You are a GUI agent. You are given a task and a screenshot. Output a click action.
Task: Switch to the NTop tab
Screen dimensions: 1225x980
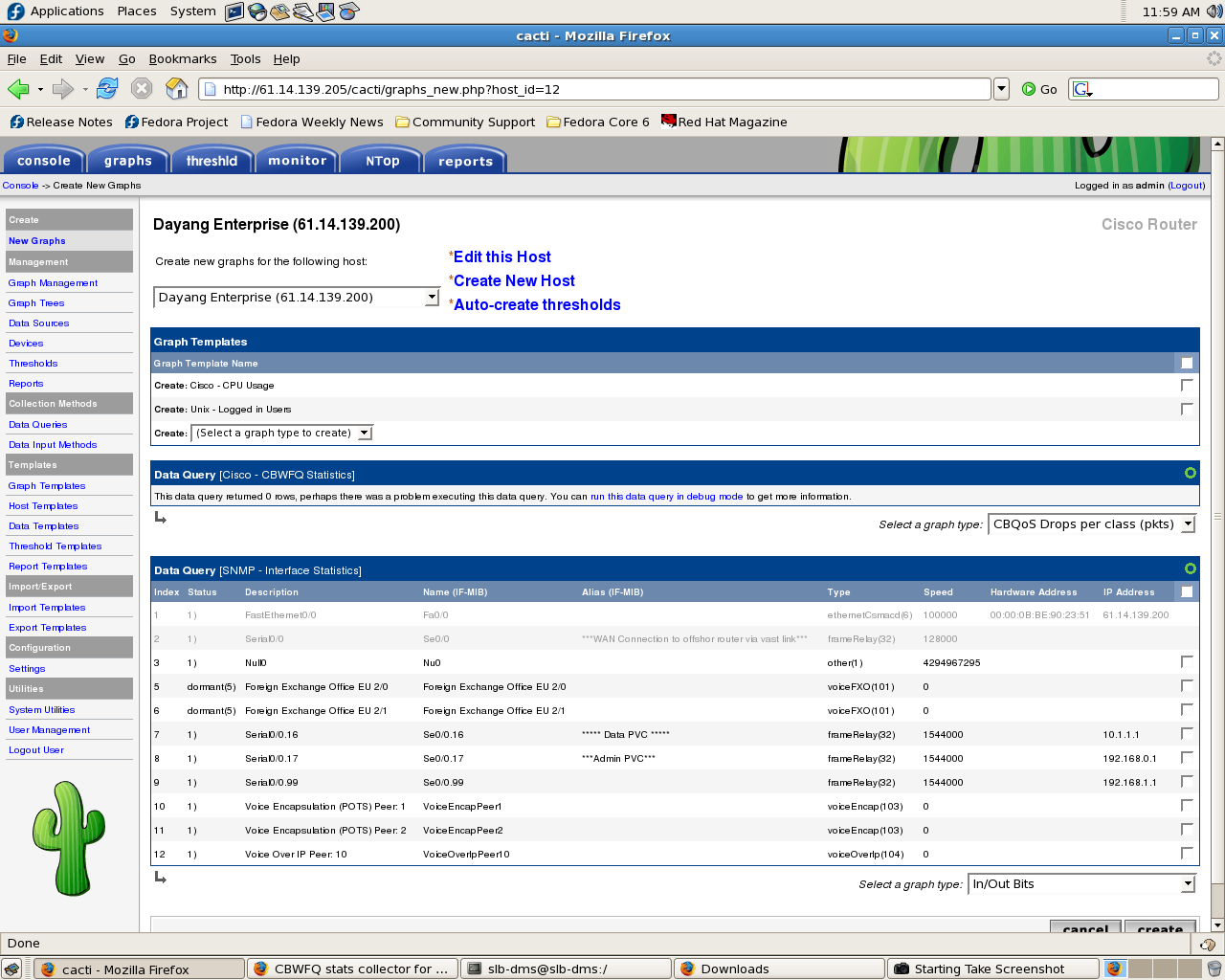click(x=382, y=160)
